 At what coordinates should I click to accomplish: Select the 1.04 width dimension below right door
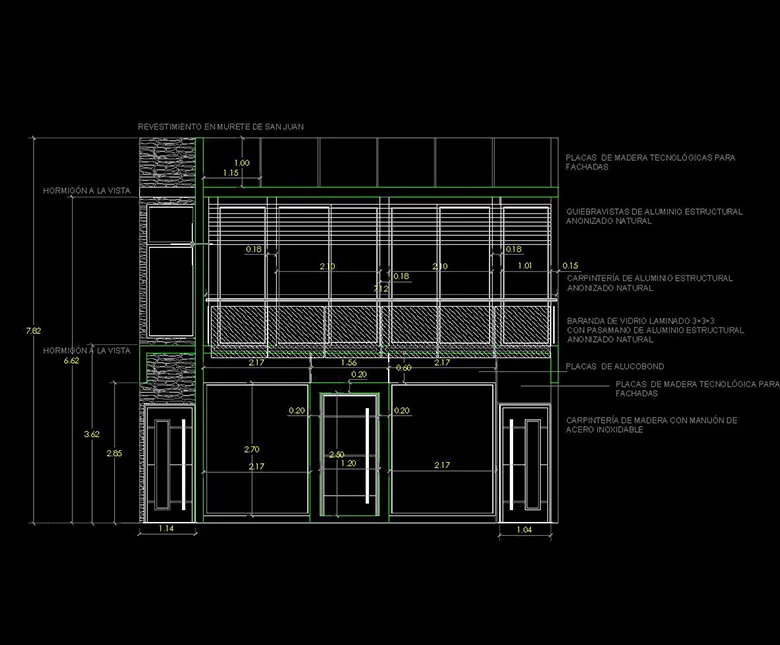[524, 530]
